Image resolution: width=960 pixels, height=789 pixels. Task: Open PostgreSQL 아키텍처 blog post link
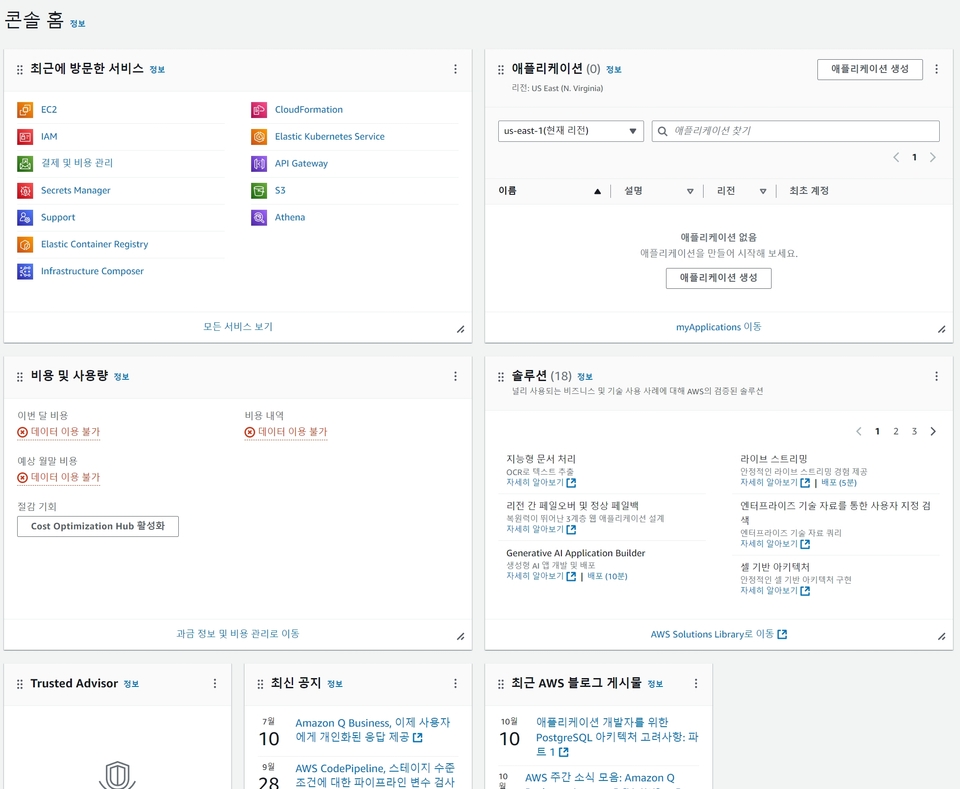click(x=617, y=737)
